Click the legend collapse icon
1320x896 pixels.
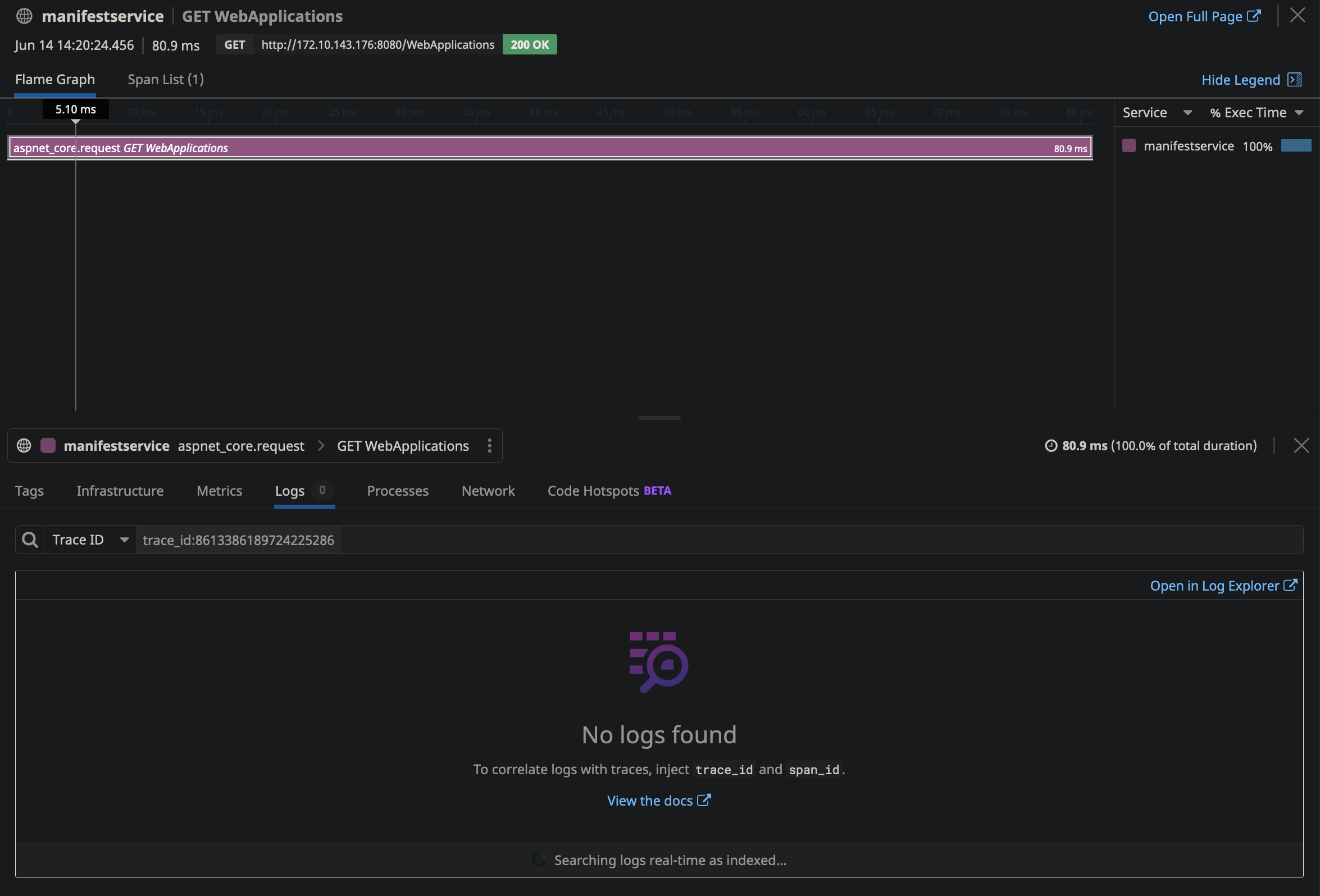pyautogui.click(x=1294, y=80)
